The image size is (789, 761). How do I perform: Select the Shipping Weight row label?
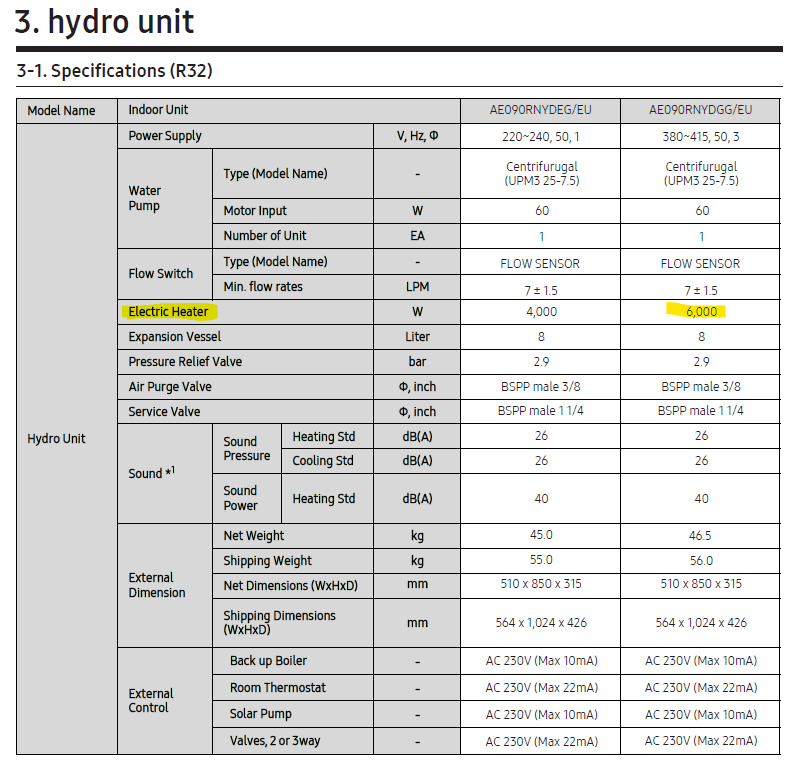click(x=267, y=561)
